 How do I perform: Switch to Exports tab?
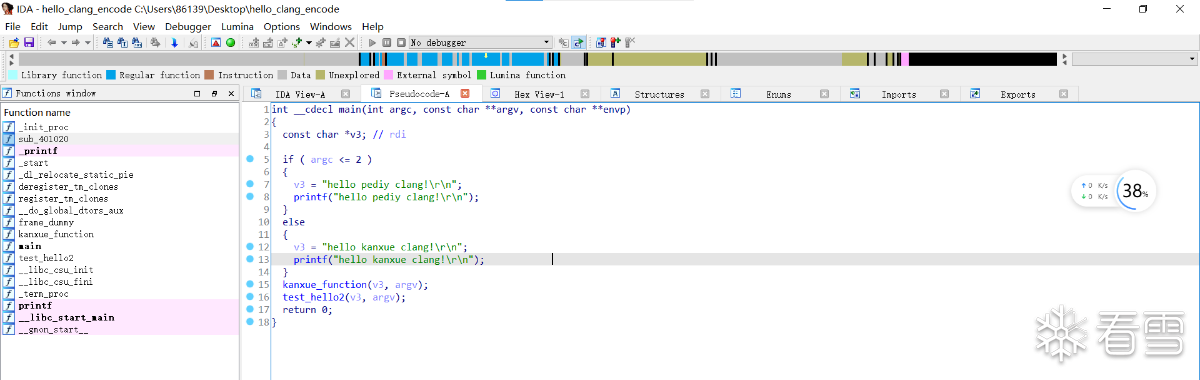point(1018,94)
